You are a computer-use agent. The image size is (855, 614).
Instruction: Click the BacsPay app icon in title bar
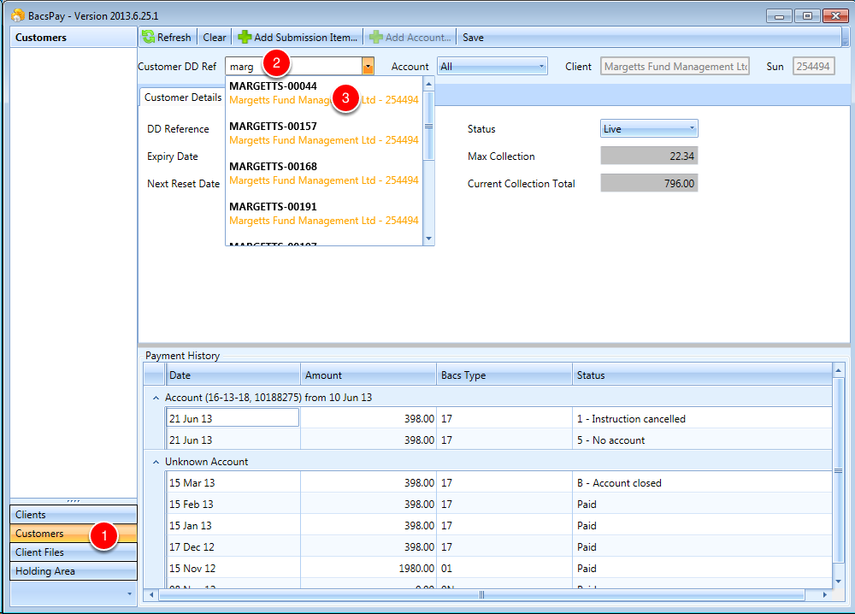[18, 15]
